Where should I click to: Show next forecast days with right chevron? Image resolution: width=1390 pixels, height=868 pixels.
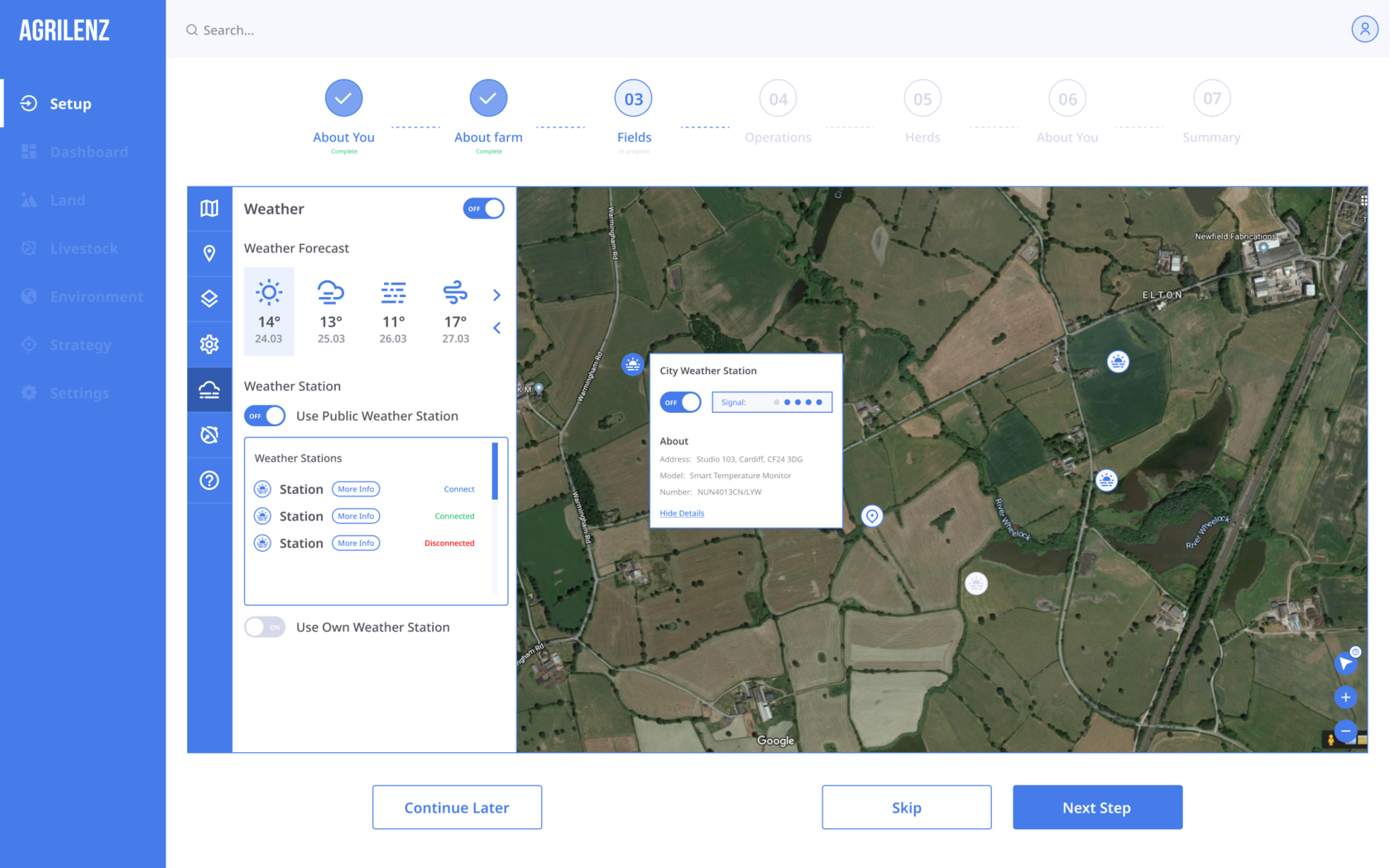pos(496,295)
